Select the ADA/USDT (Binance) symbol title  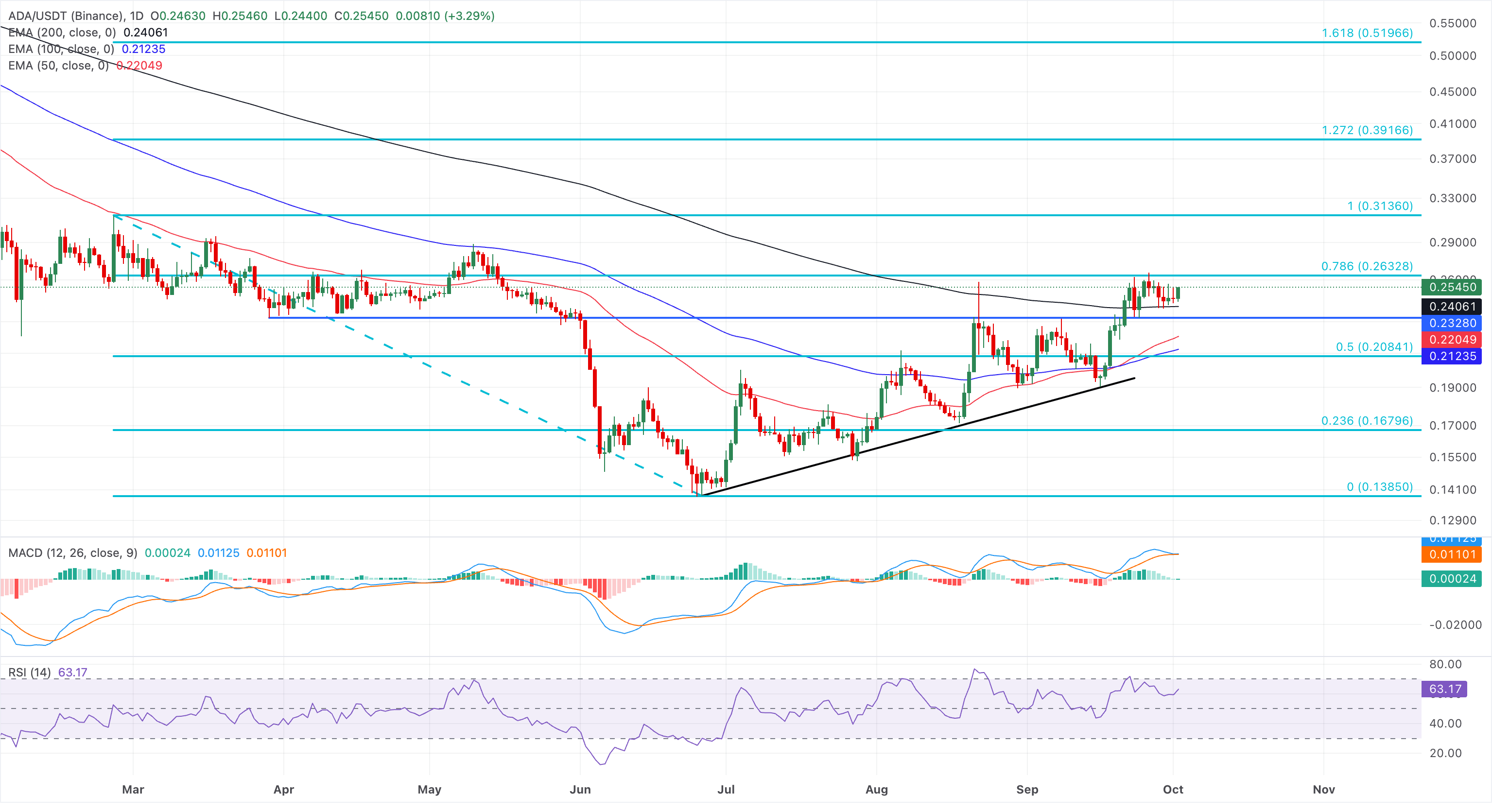[x=67, y=16]
